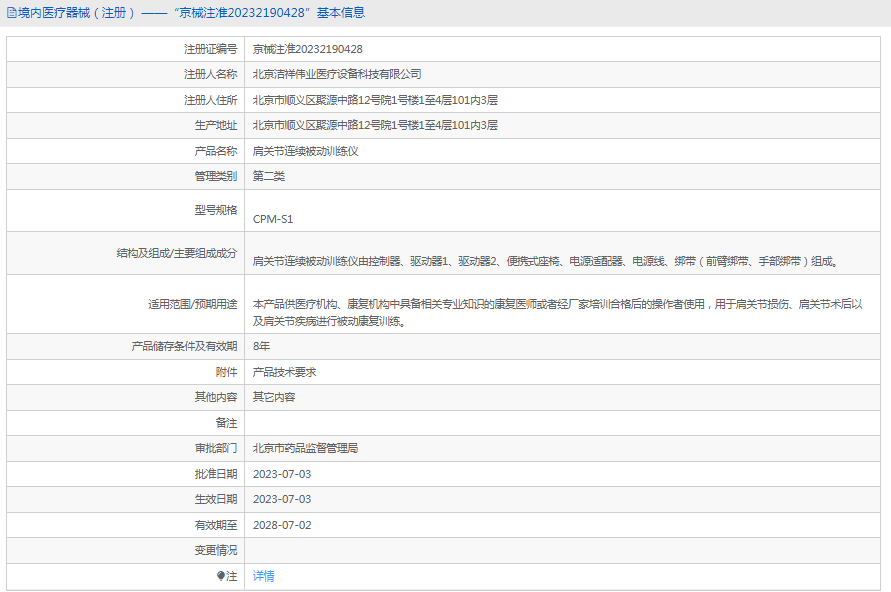Click the intended use description paragraph

click(x=557, y=312)
